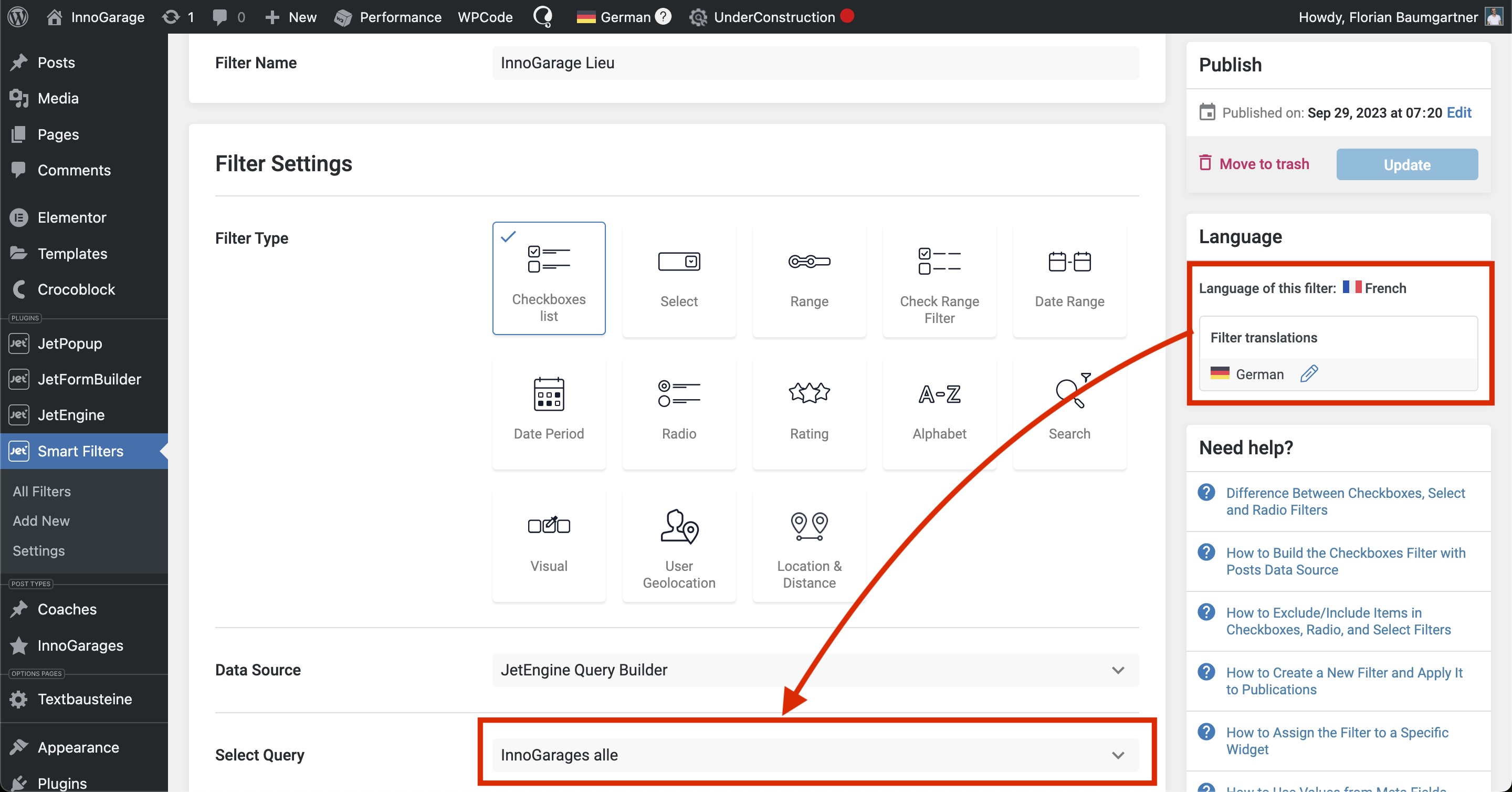Open the New content menu
The image size is (1512, 792).
[290, 17]
